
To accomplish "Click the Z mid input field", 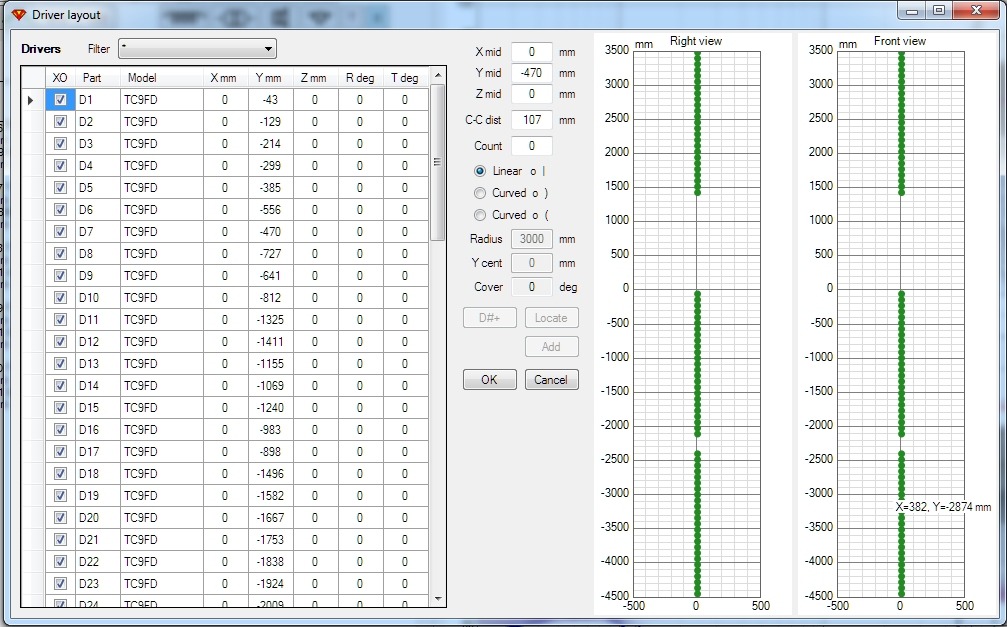I will point(532,94).
